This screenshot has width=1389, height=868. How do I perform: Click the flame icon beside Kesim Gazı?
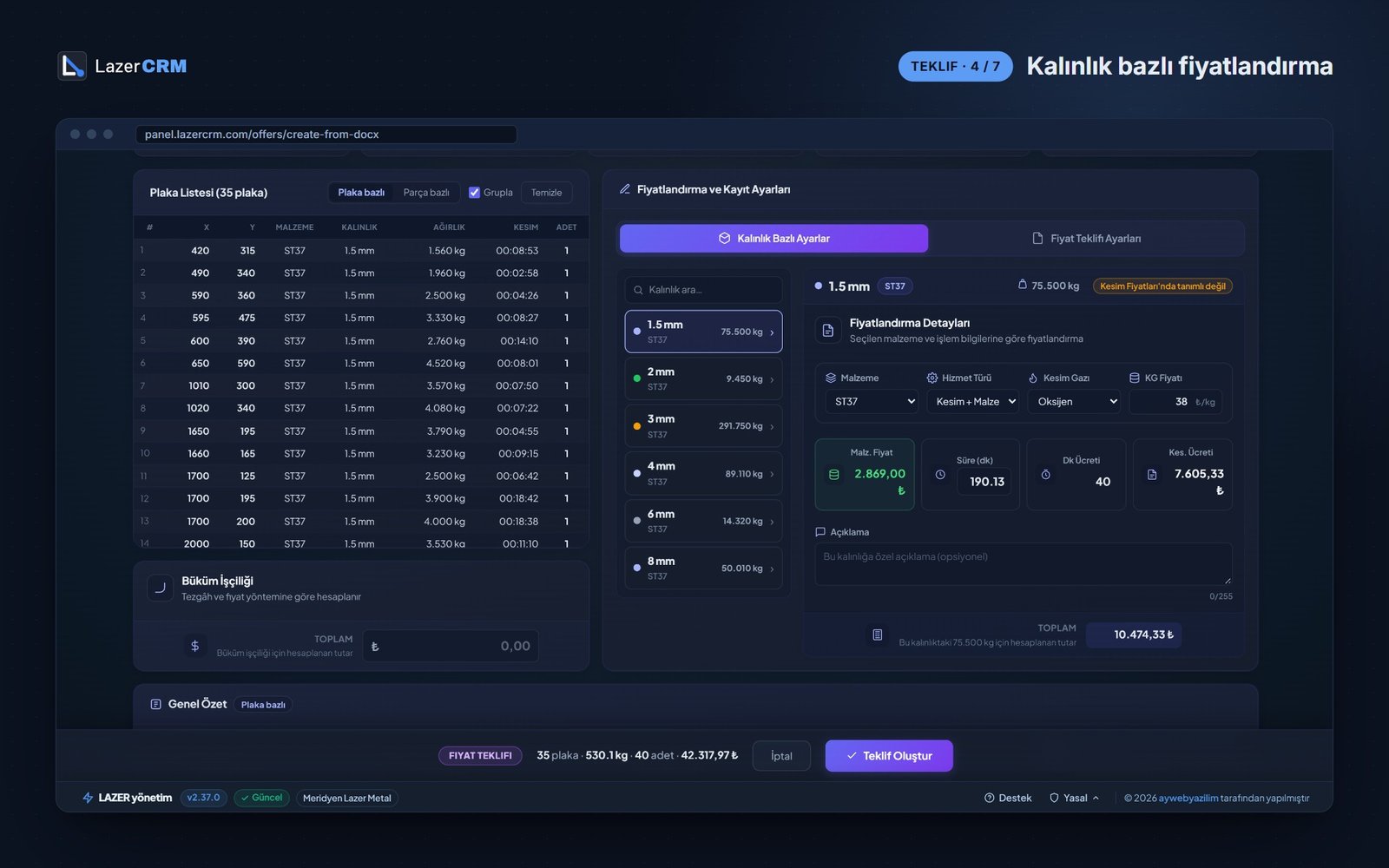(x=1033, y=378)
